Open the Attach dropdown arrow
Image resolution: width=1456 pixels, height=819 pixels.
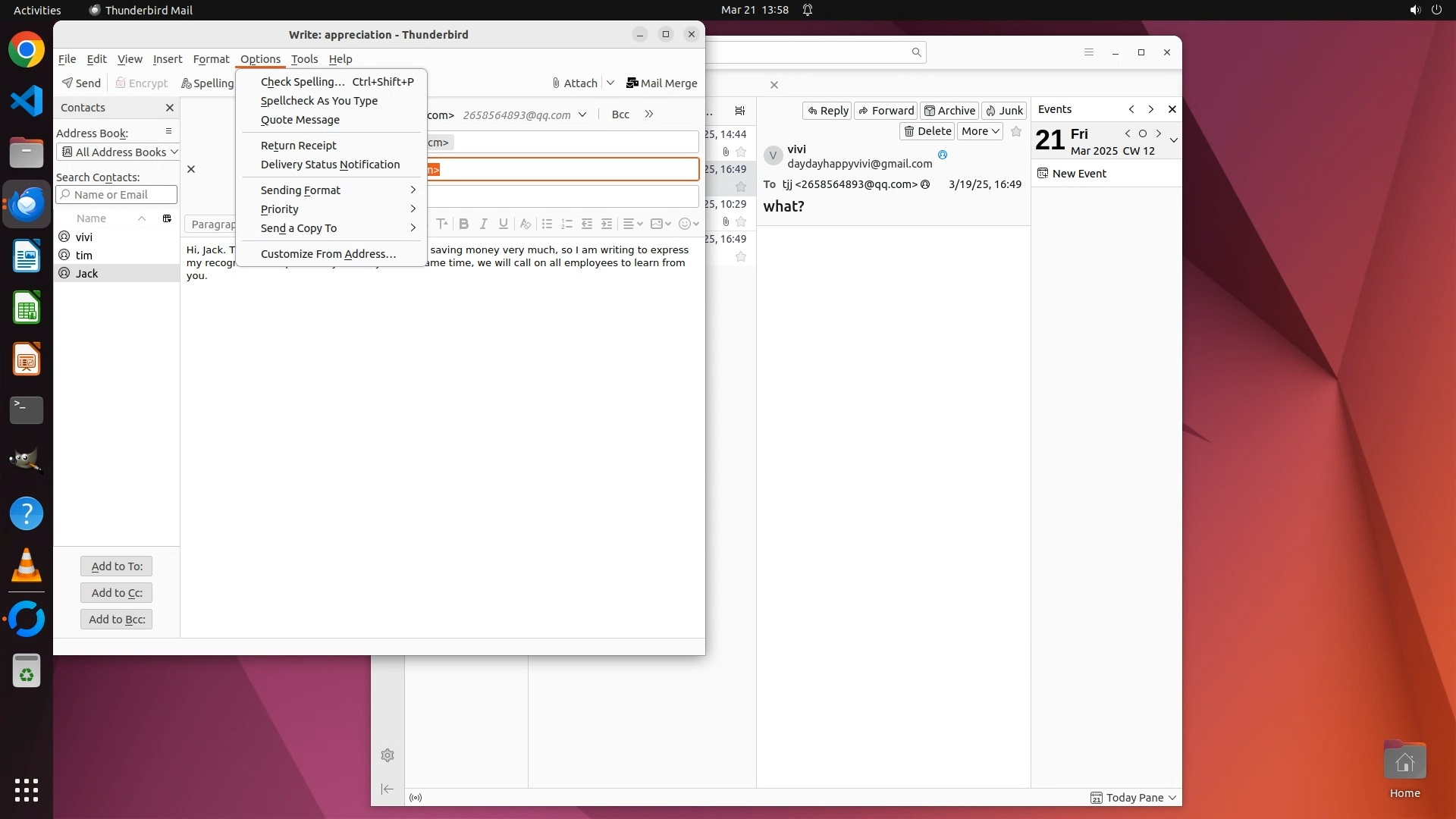[610, 83]
